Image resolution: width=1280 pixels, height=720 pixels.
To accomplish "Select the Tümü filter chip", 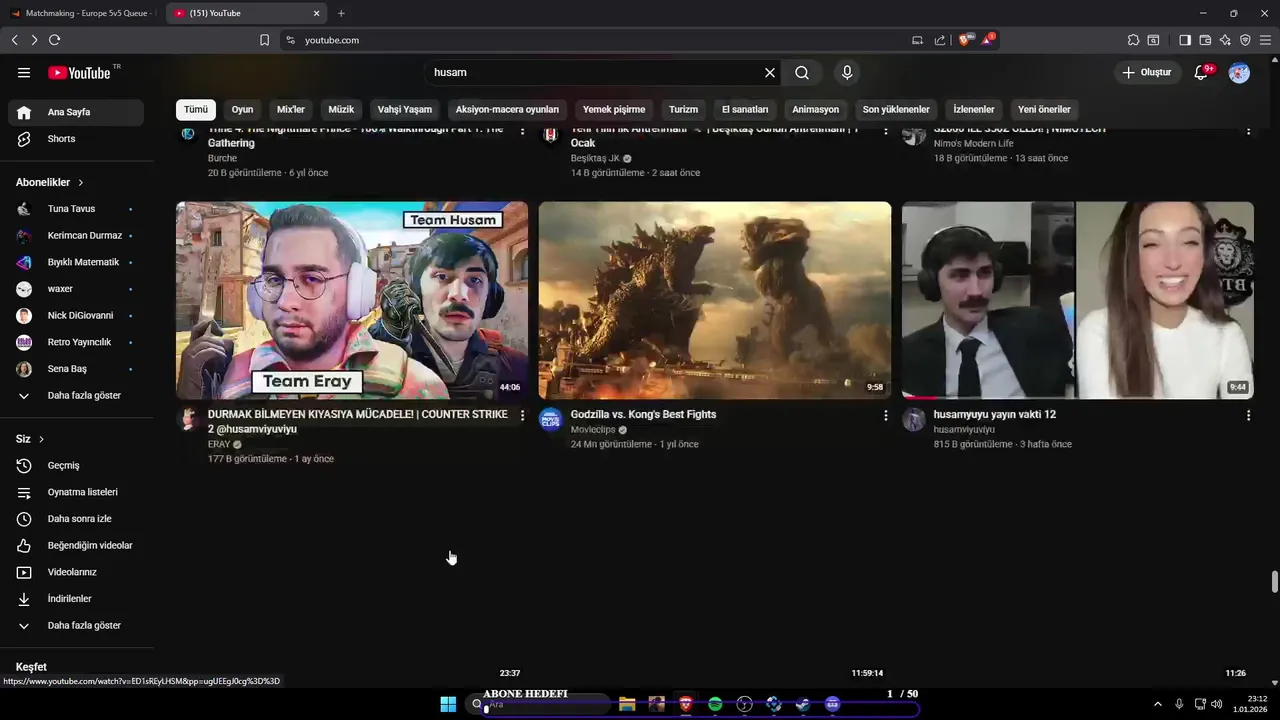I will (x=196, y=109).
